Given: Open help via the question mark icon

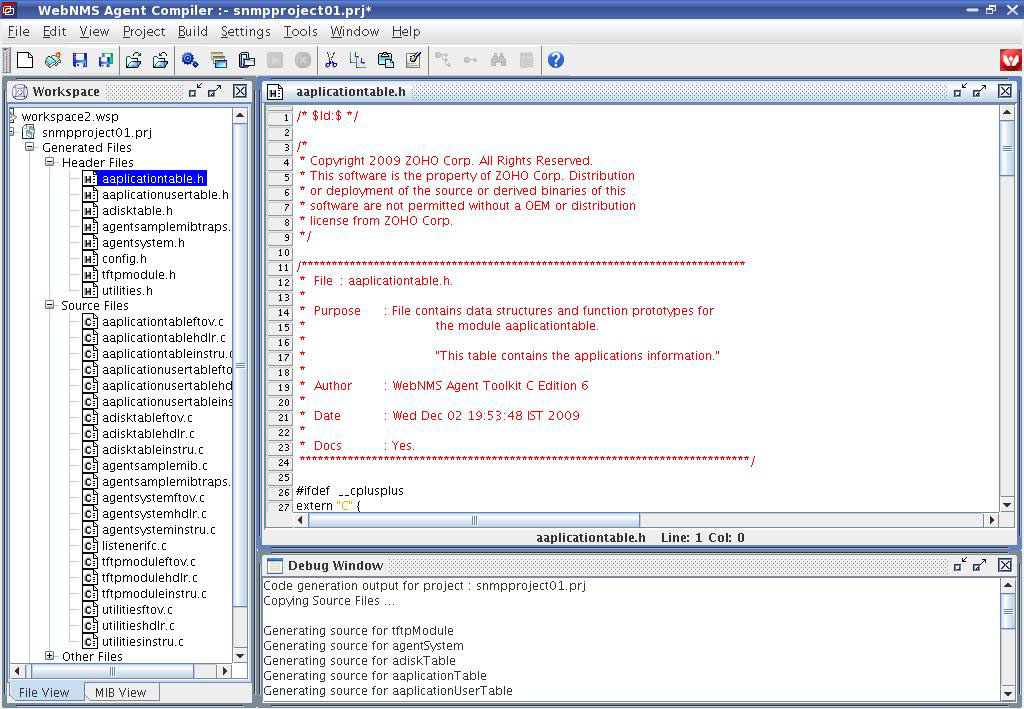Looking at the screenshot, I should point(556,61).
